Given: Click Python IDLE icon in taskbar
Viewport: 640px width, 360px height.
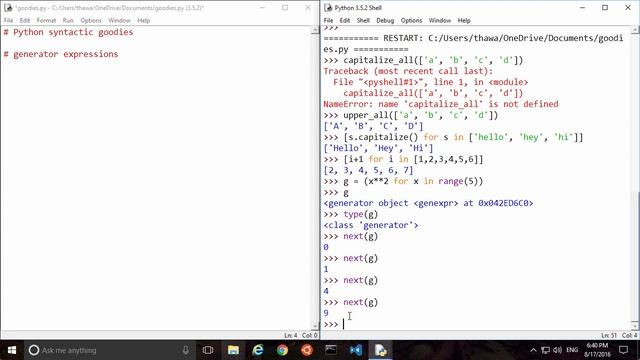Looking at the screenshot, I should point(380,350).
